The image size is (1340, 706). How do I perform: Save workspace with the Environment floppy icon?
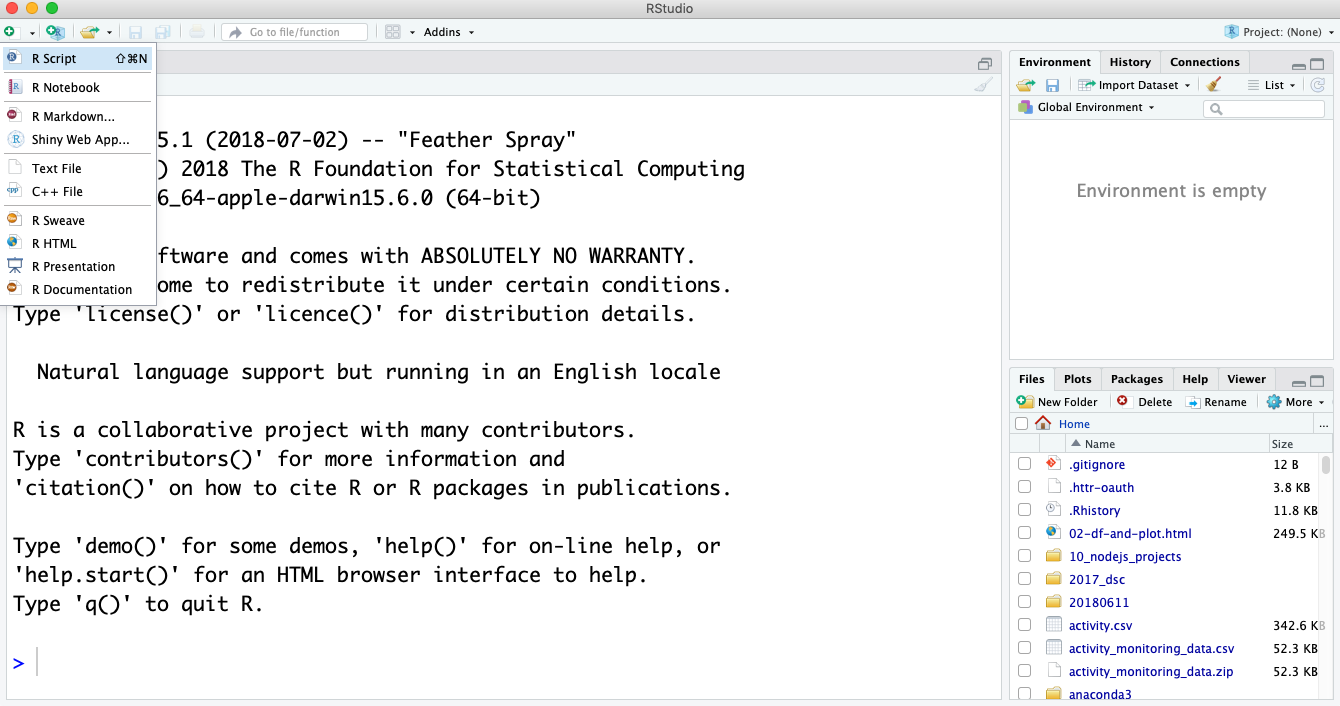1052,85
